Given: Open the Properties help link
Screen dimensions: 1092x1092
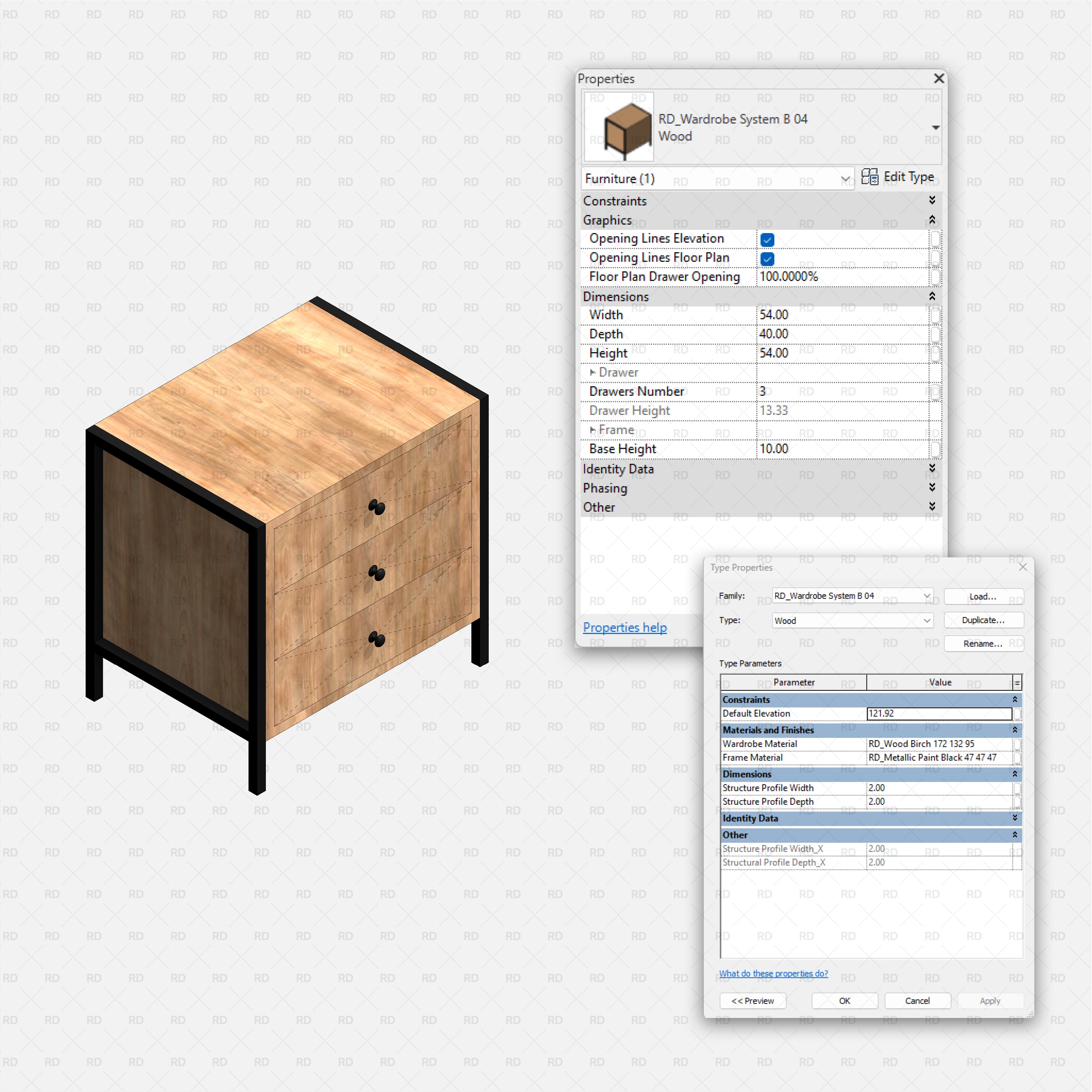Looking at the screenshot, I should coord(624,628).
